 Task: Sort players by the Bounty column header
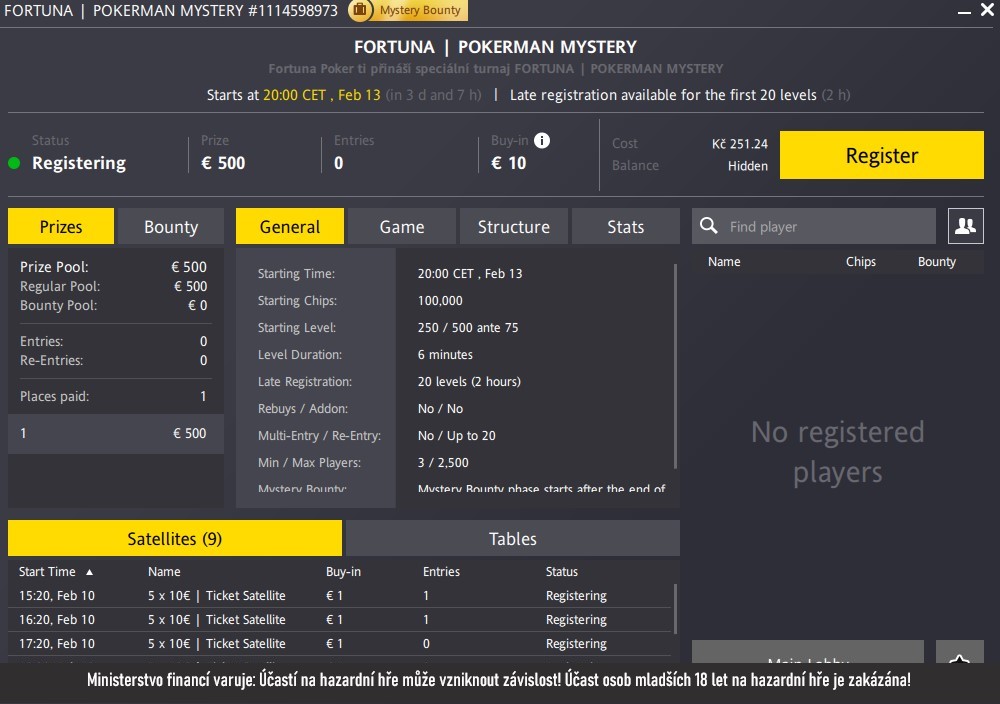[x=936, y=261]
